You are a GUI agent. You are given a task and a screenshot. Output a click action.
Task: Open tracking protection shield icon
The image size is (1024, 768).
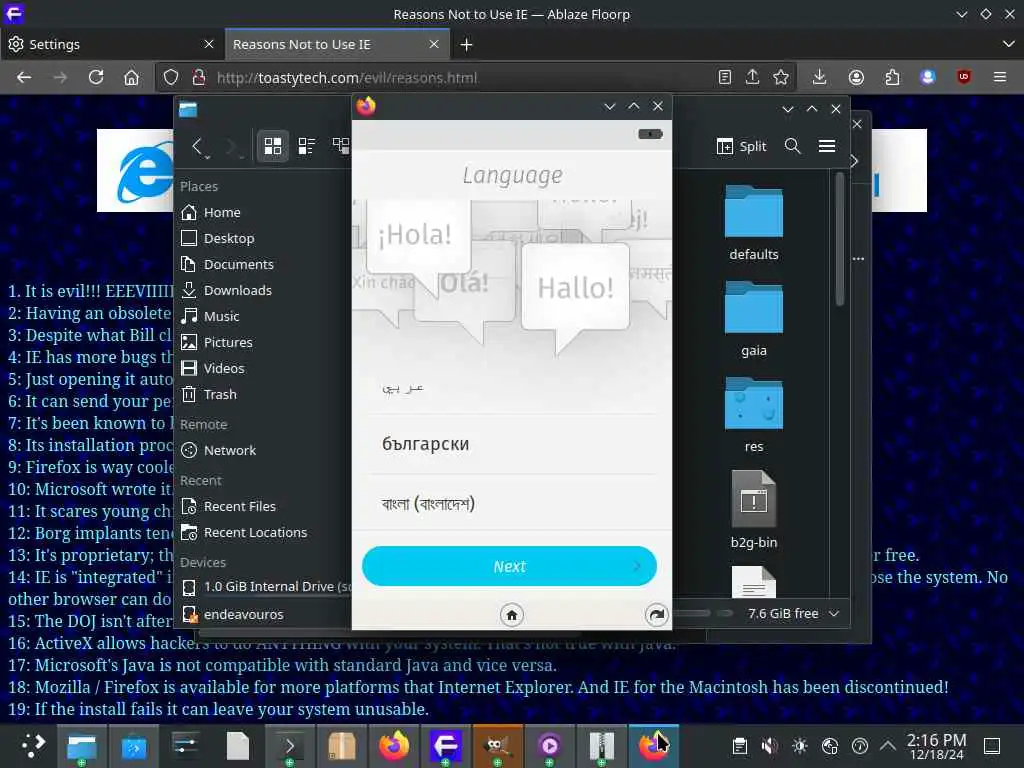click(x=170, y=78)
